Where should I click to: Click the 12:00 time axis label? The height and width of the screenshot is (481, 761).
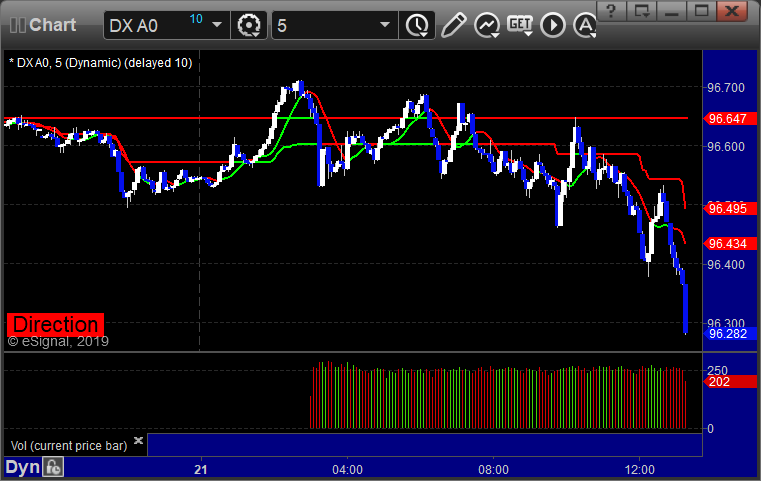640,470
